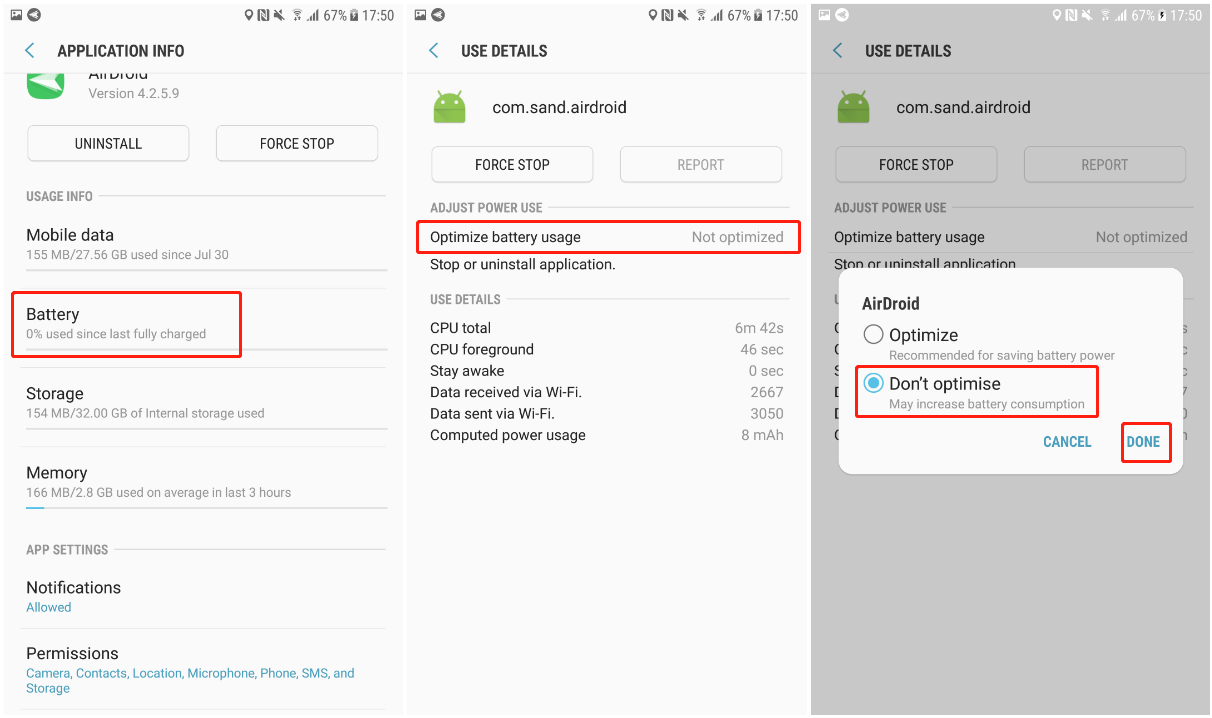Tap back arrow on Application Info screen

click(30, 51)
